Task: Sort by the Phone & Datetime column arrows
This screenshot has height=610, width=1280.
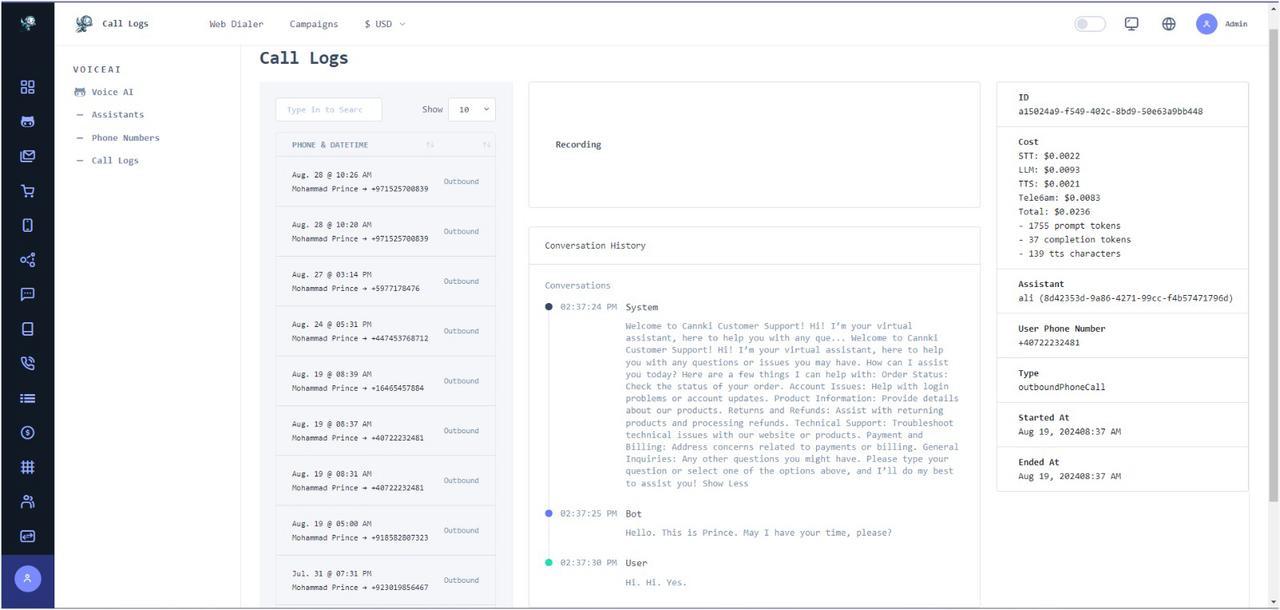Action: tap(430, 144)
